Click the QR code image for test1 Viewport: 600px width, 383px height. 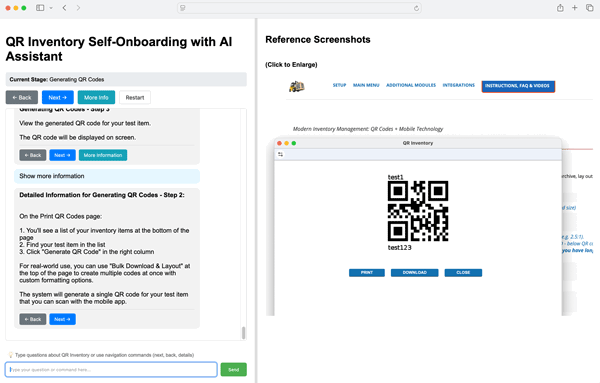[x=418, y=211]
